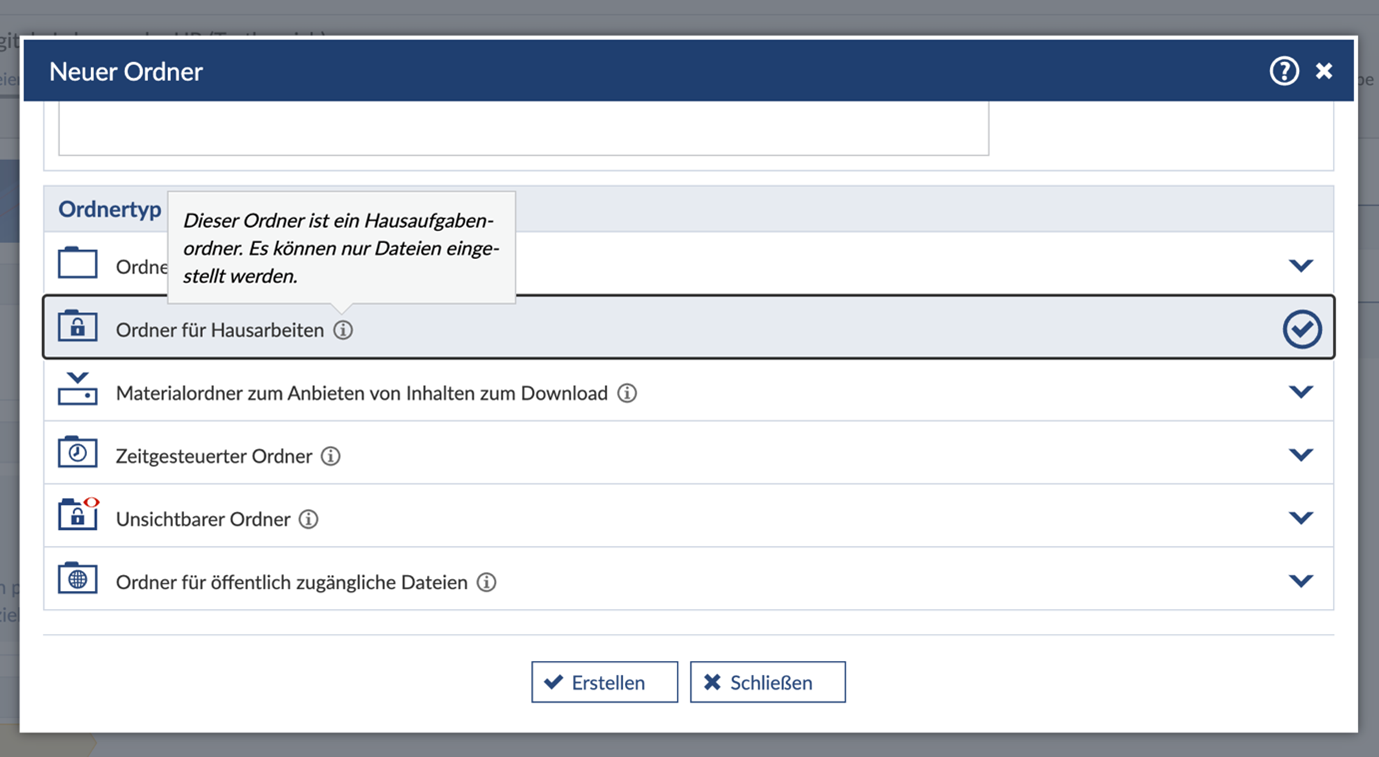This screenshot has width=1379, height=757.
Task: Click the Materialordner download tray icon
Action: [x=77, y=389]
